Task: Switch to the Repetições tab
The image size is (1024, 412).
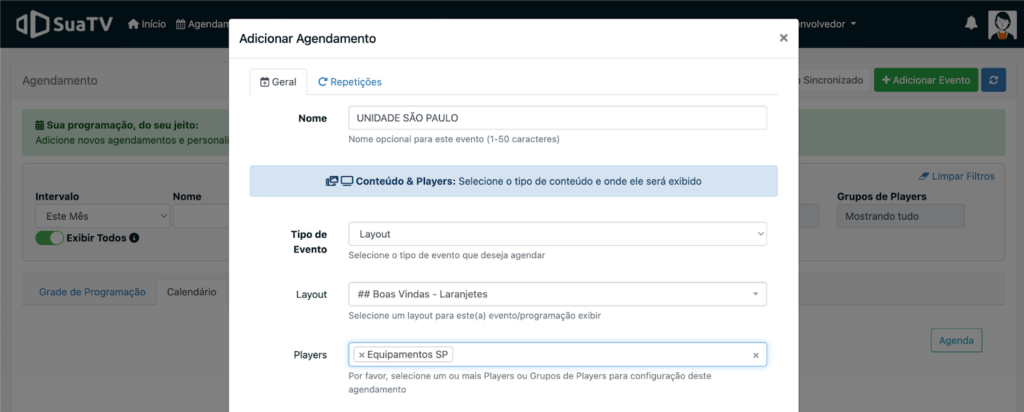Action: pos(349,82)
